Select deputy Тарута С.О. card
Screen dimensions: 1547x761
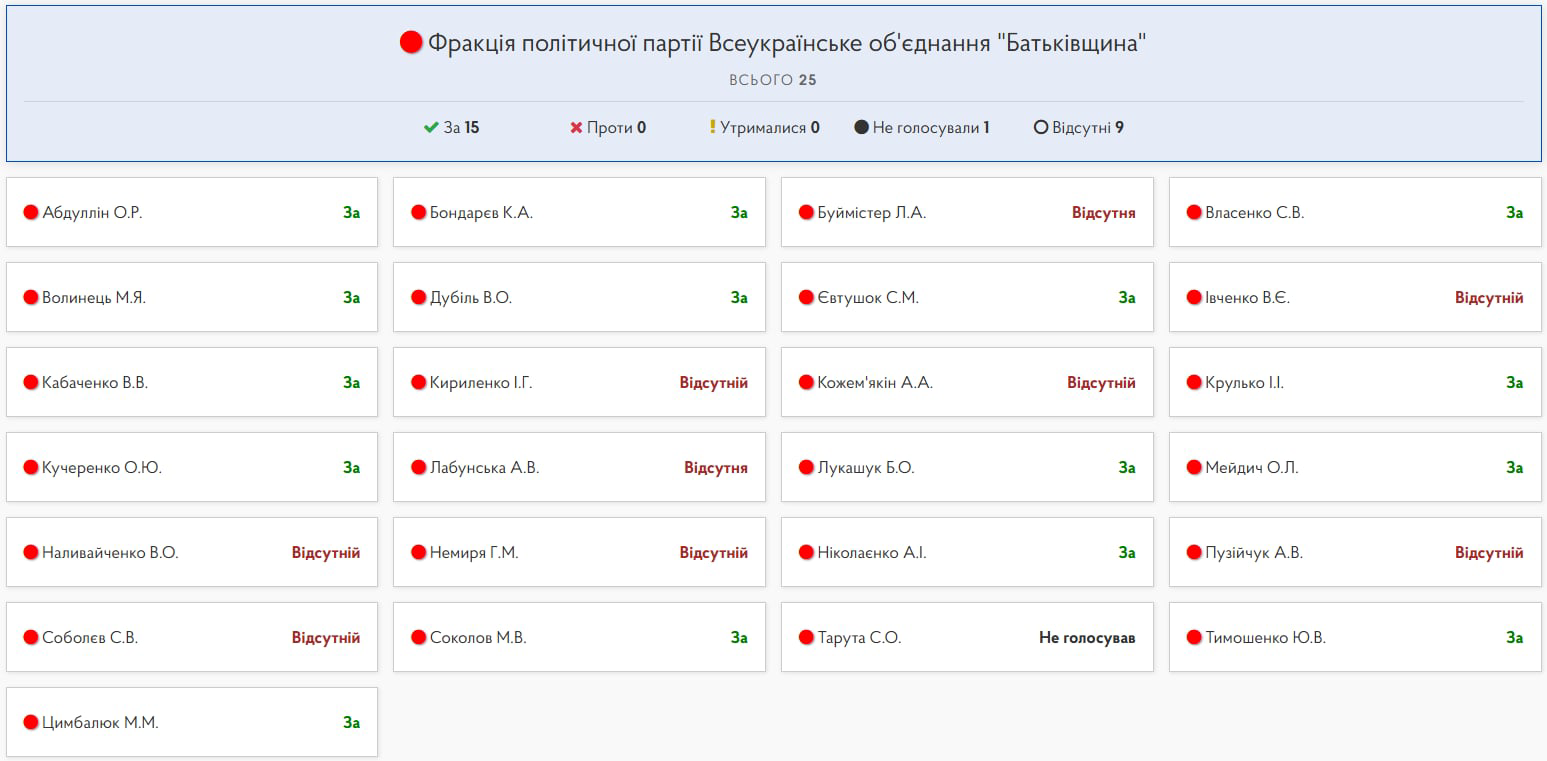click(966, 637)
